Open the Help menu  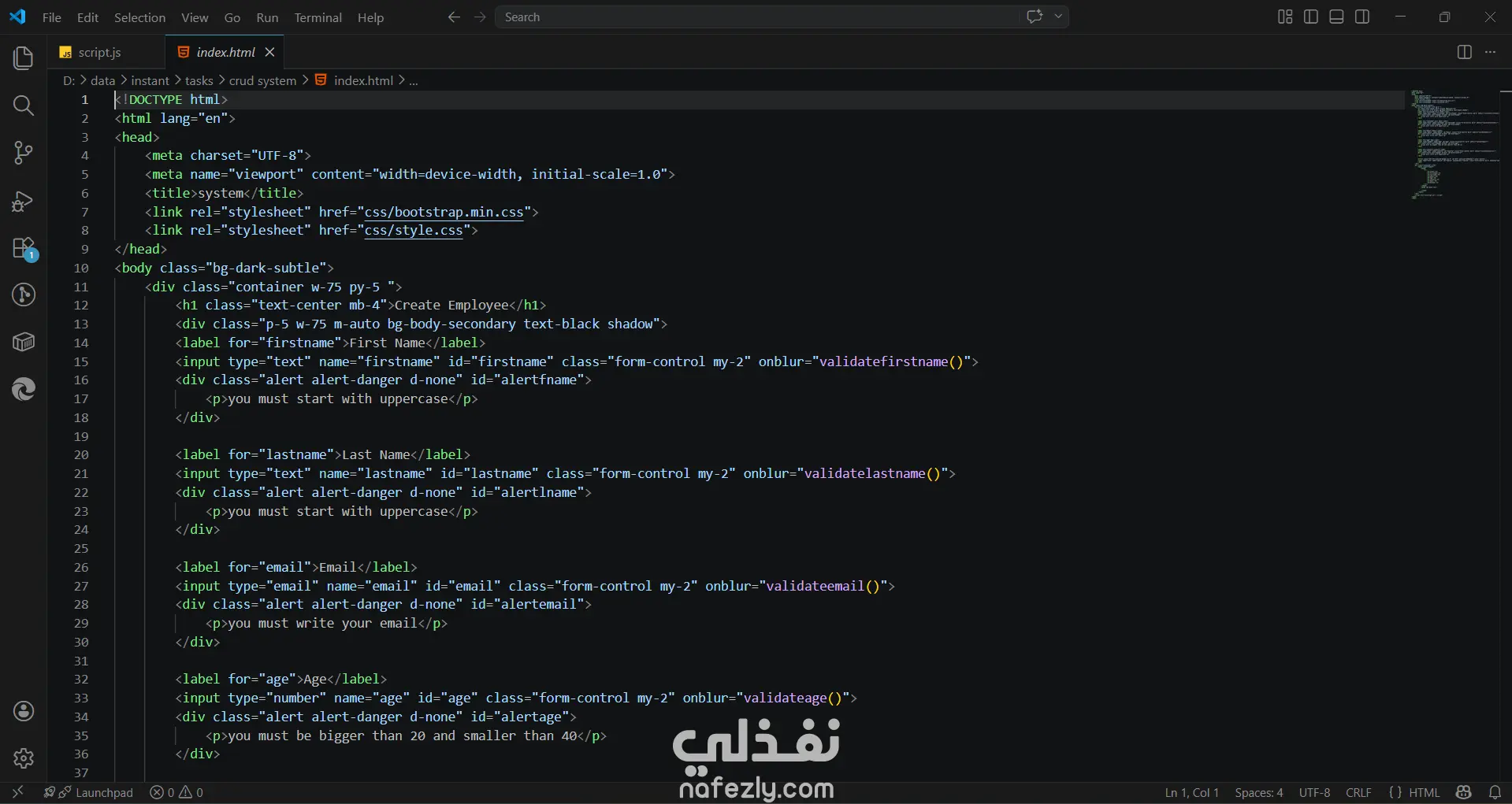pyautogui.click(x=370, y=17)
